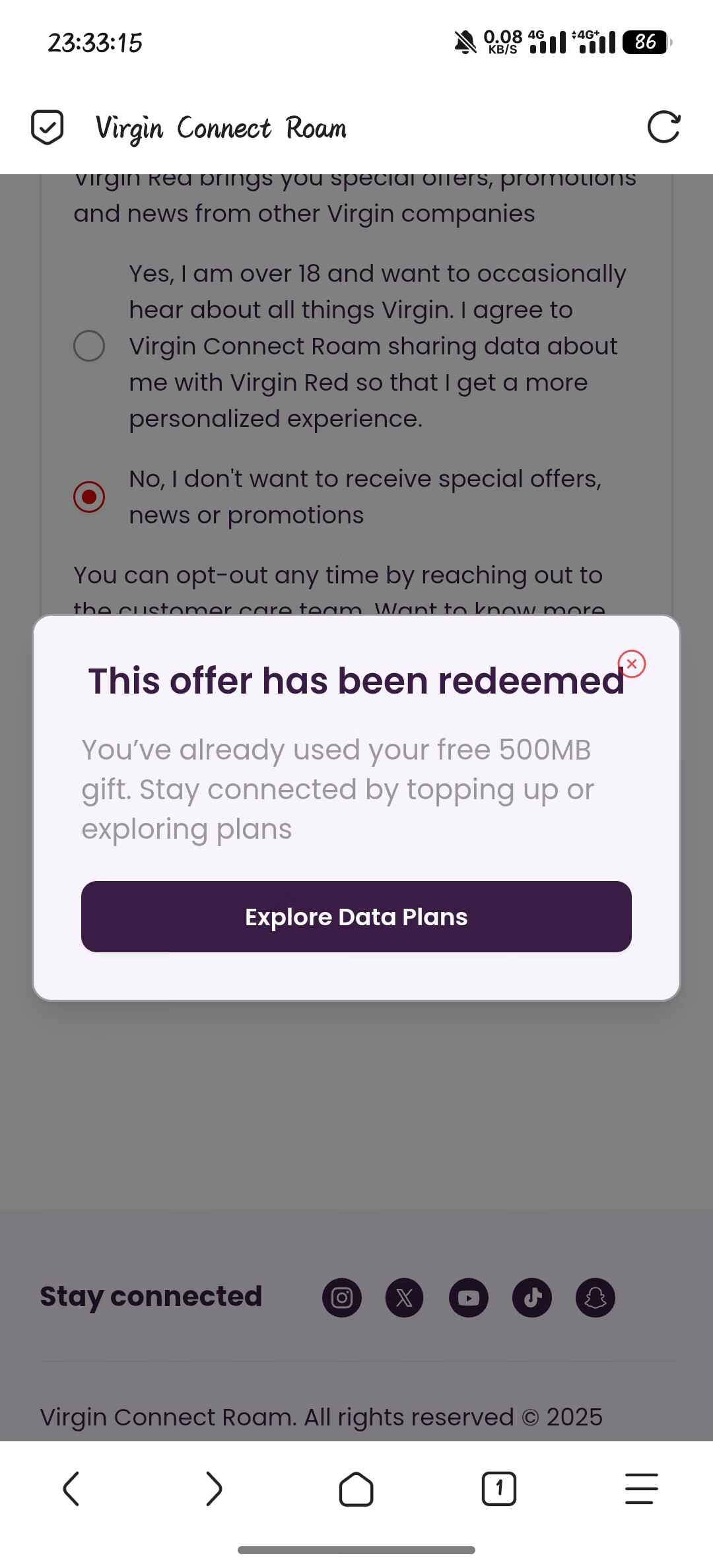Open the TikTok social link

tap(532, 1297)
